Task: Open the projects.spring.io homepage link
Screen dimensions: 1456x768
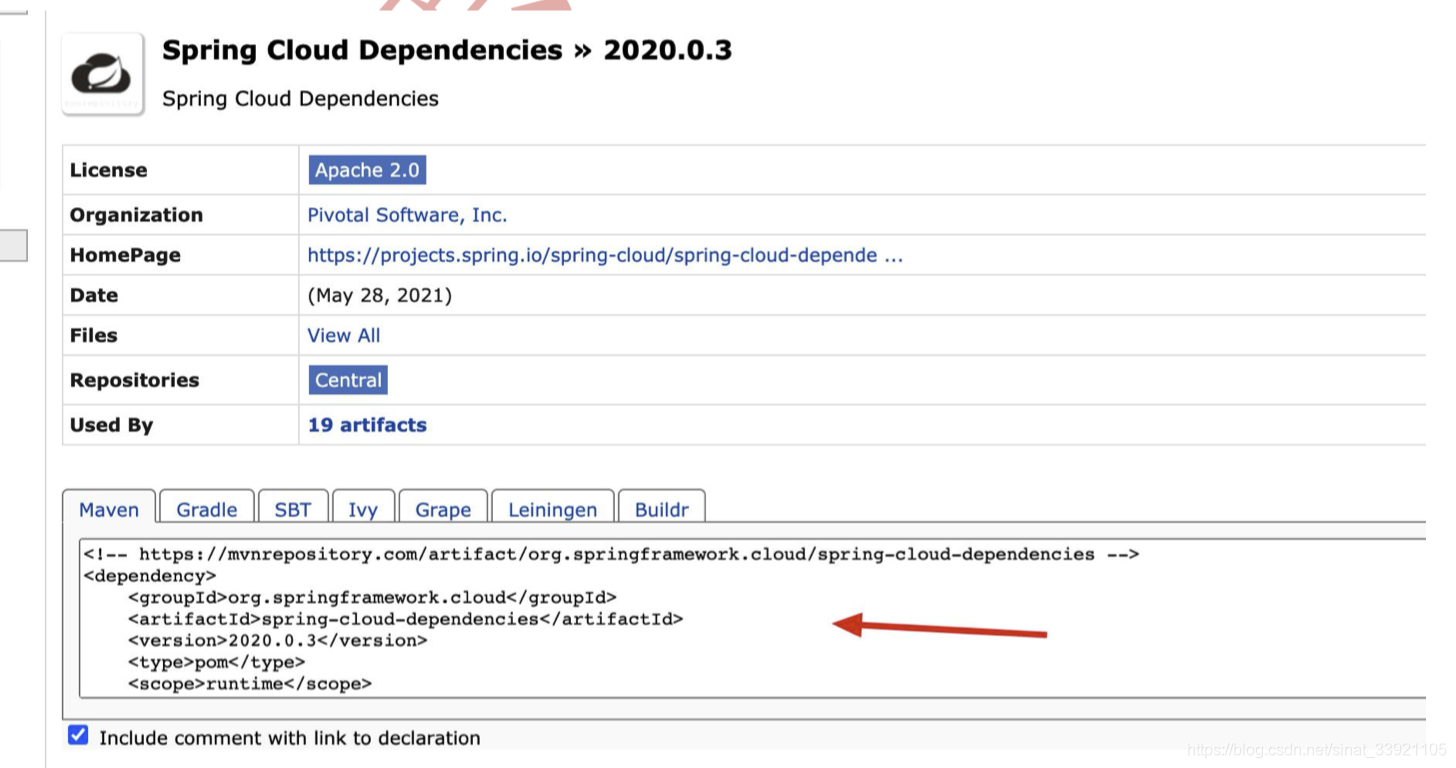Action: [605, 255]
